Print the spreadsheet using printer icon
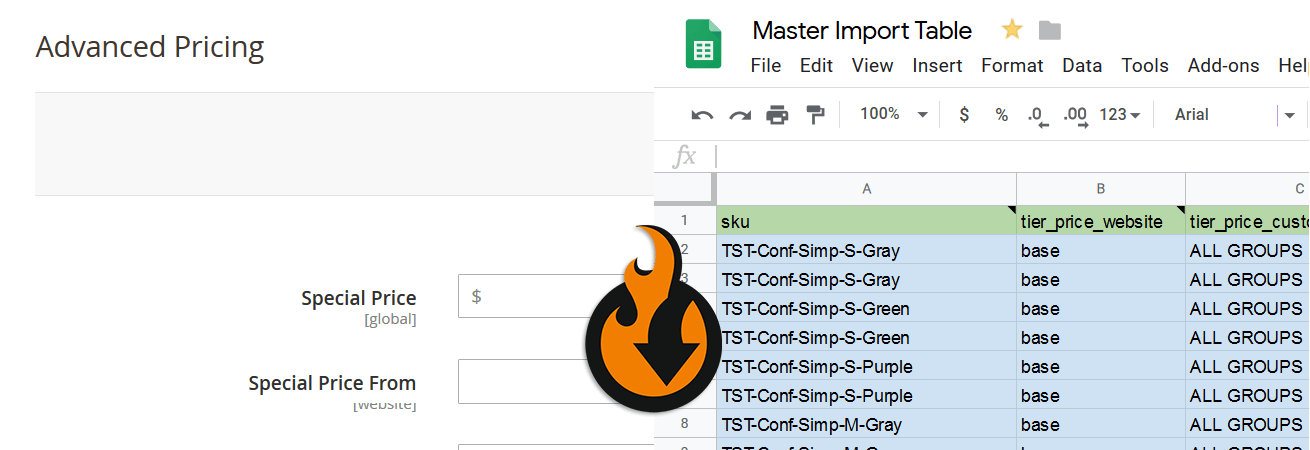The height and width of the screenshot is (450, 1310). coord(777,115)
